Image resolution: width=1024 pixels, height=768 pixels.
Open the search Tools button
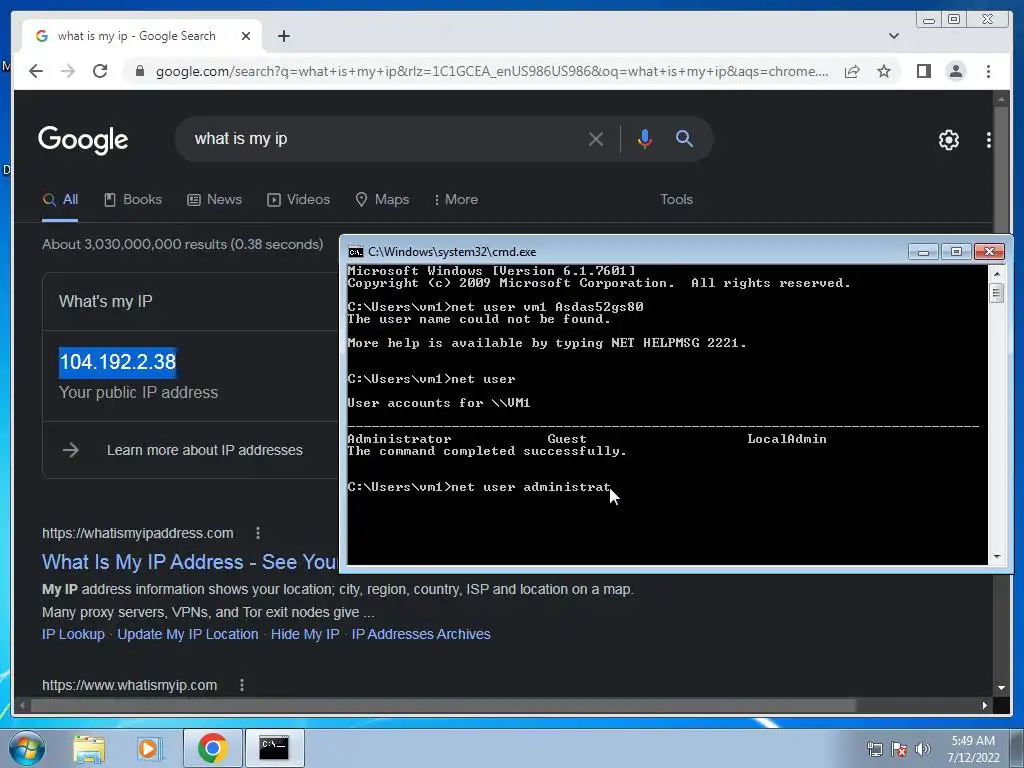tap(676, 200)
